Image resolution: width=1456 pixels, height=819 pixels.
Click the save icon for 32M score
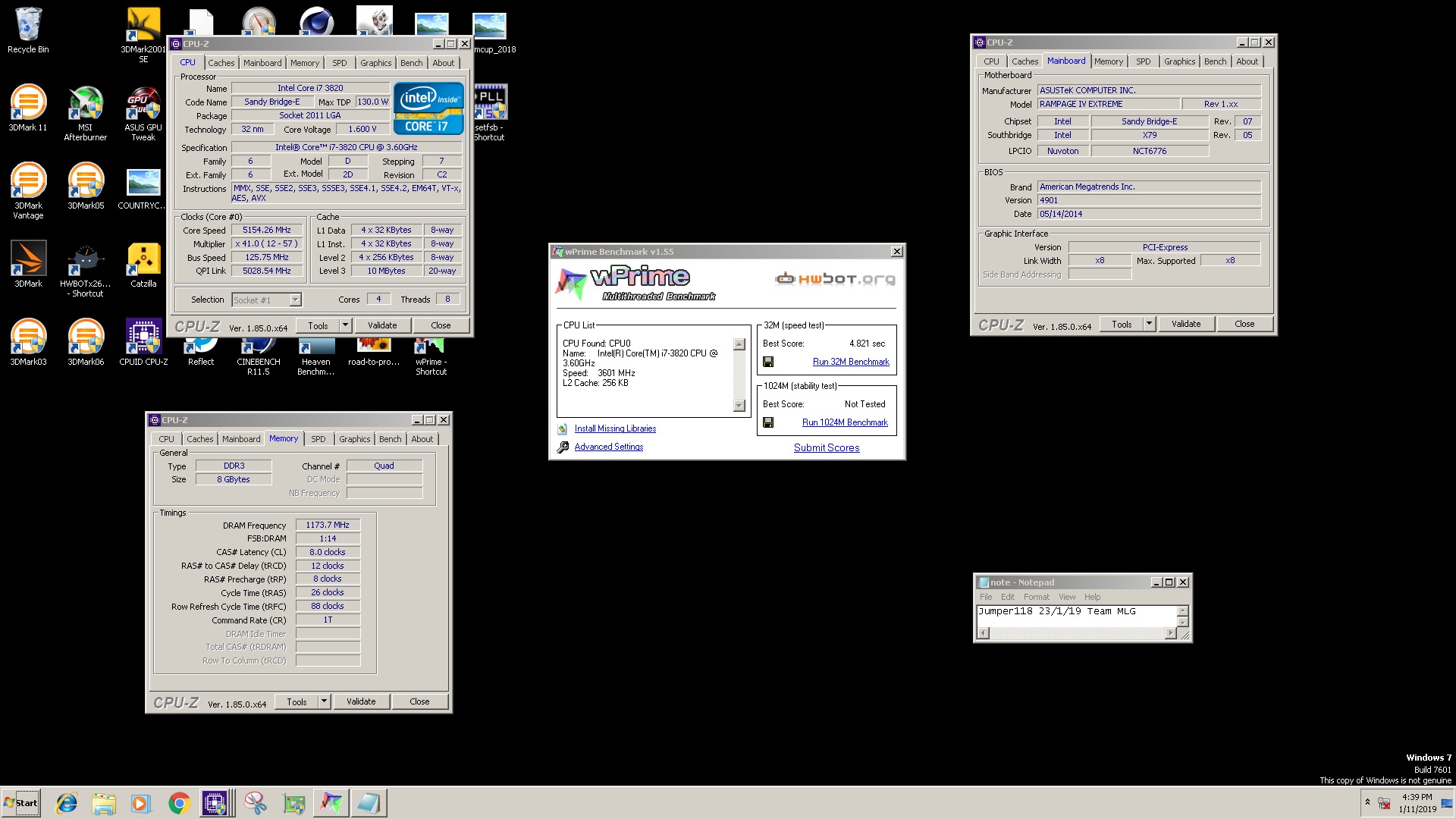(768, 362)
